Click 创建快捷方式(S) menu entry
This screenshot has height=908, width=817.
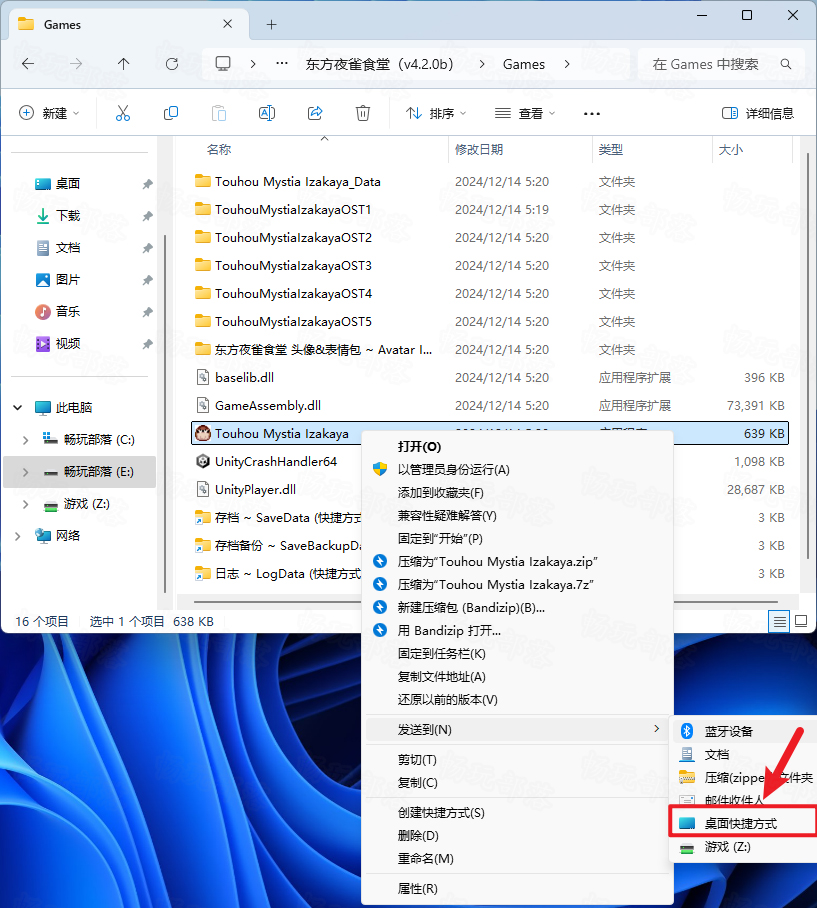click(517, 812)
